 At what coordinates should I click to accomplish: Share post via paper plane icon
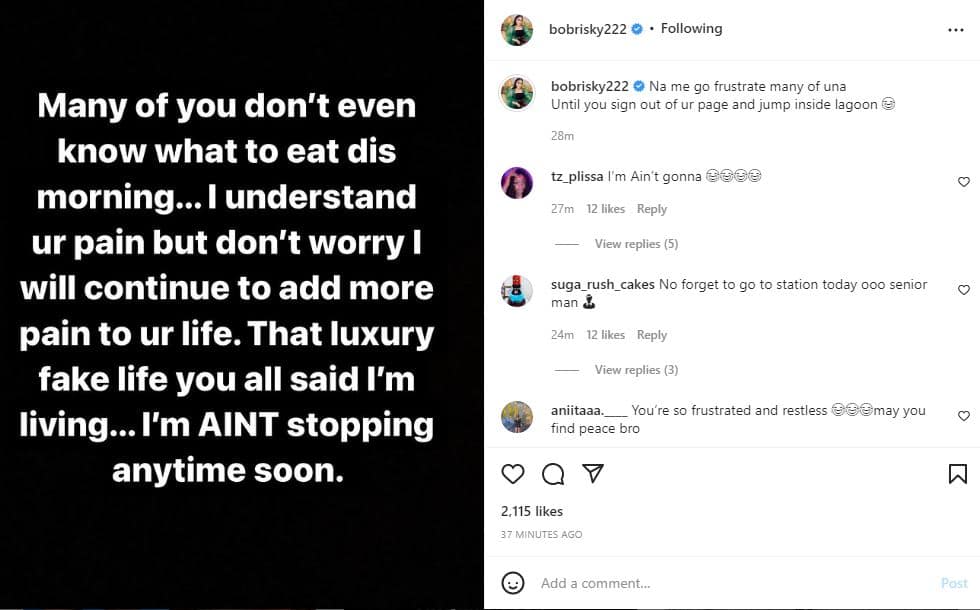(592, 473)
